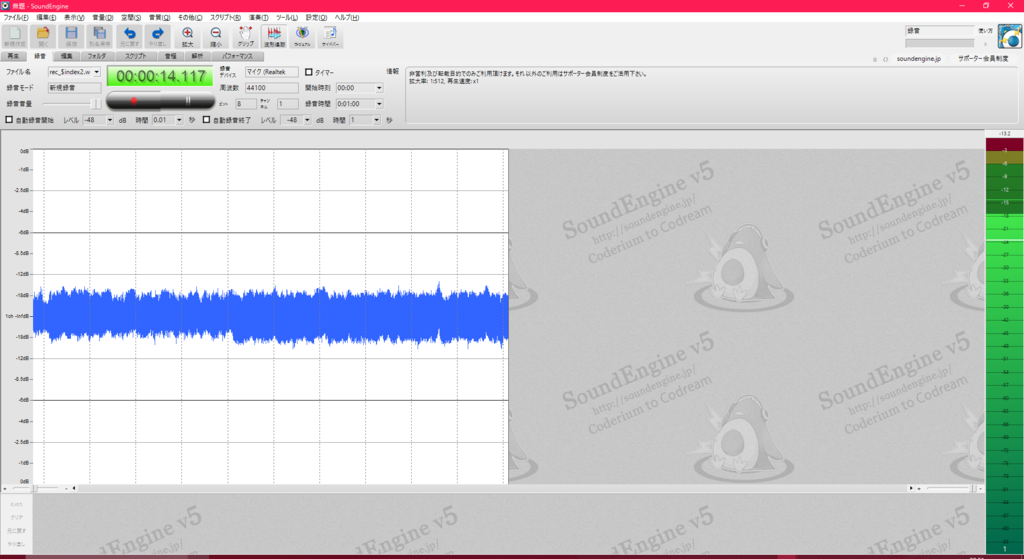
Task: Open the 表示(V) menu
Action: coord(74,18)
